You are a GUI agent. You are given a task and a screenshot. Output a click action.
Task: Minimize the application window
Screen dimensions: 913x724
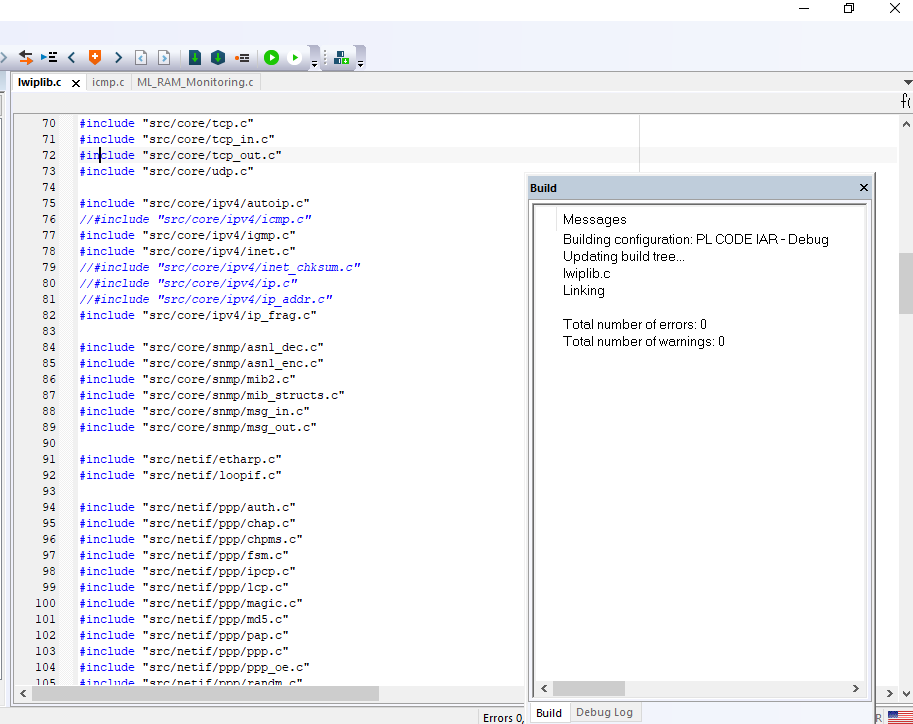click(x=804, y=8)
